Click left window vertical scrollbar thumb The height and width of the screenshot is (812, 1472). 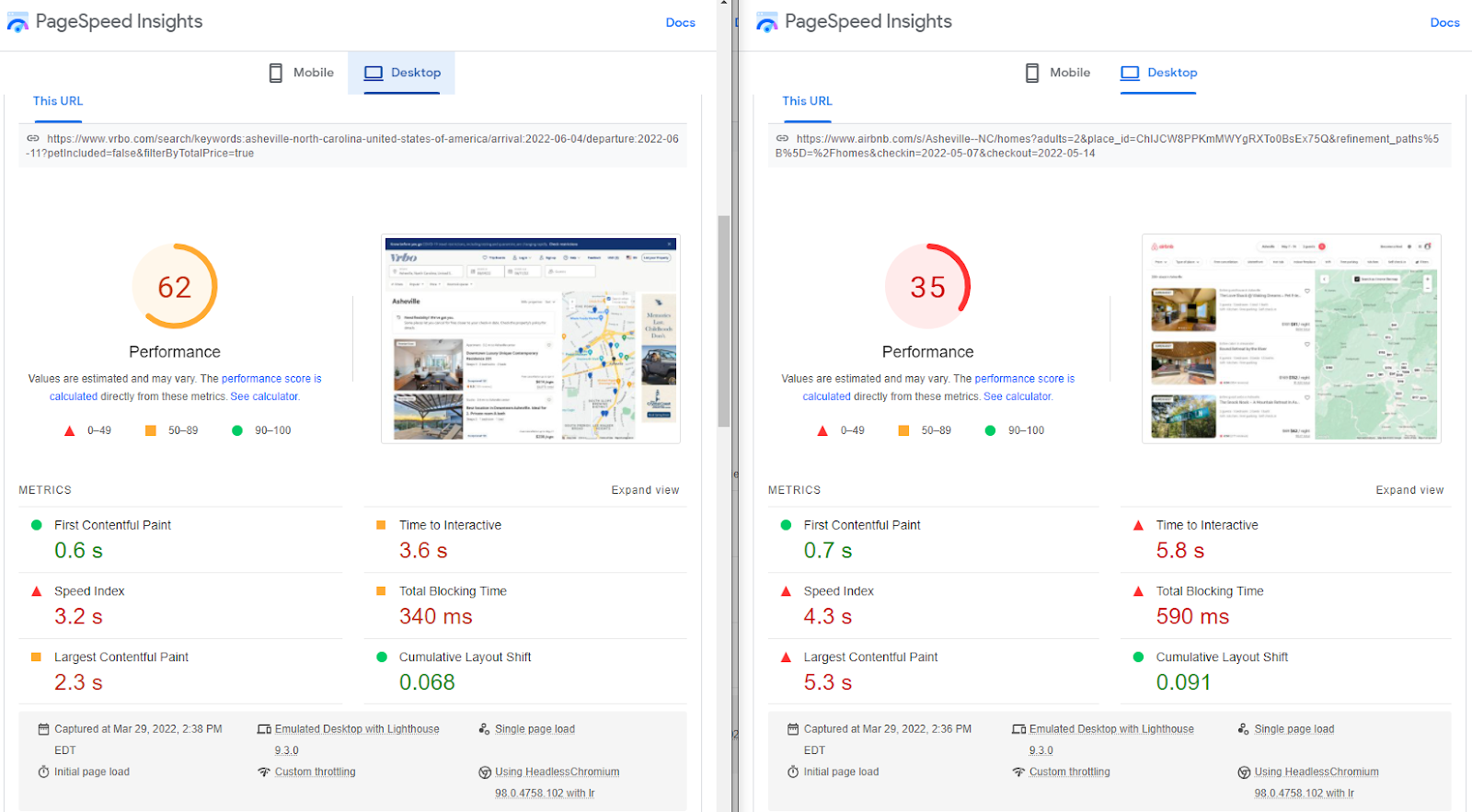pos(724,322)
